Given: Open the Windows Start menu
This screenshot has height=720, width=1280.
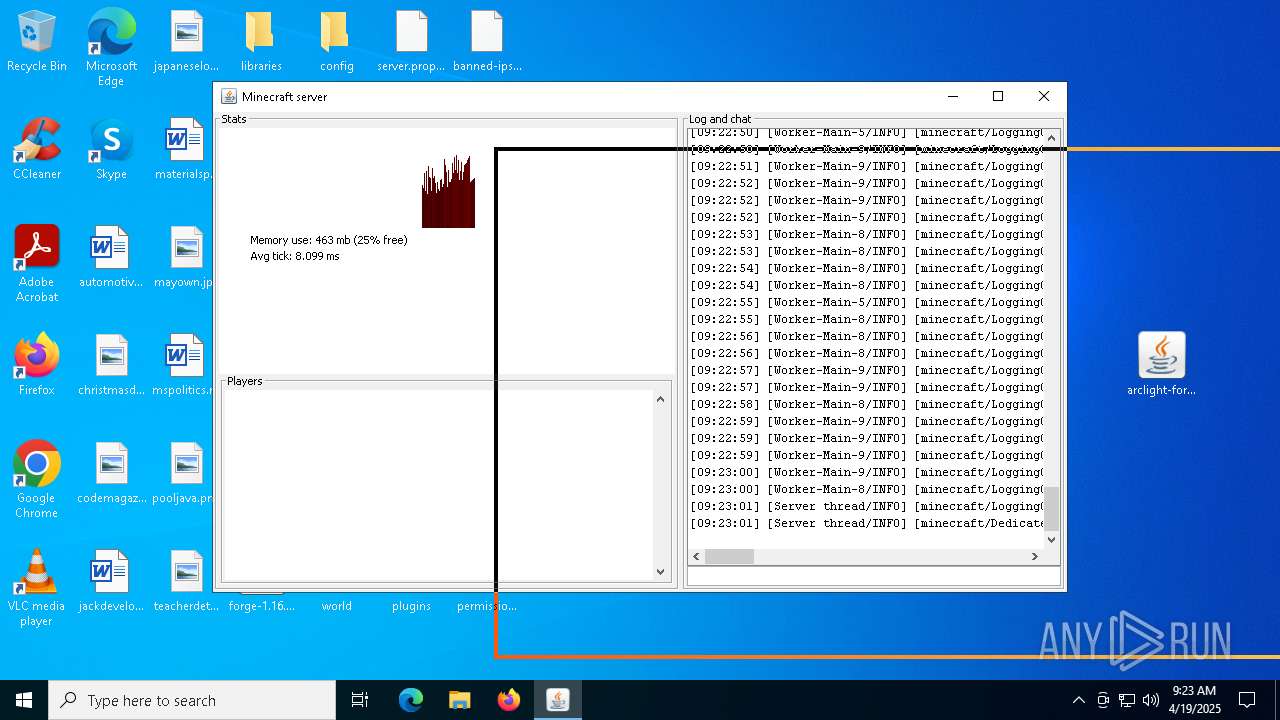Looking at the screenshot, I should 24,700.
